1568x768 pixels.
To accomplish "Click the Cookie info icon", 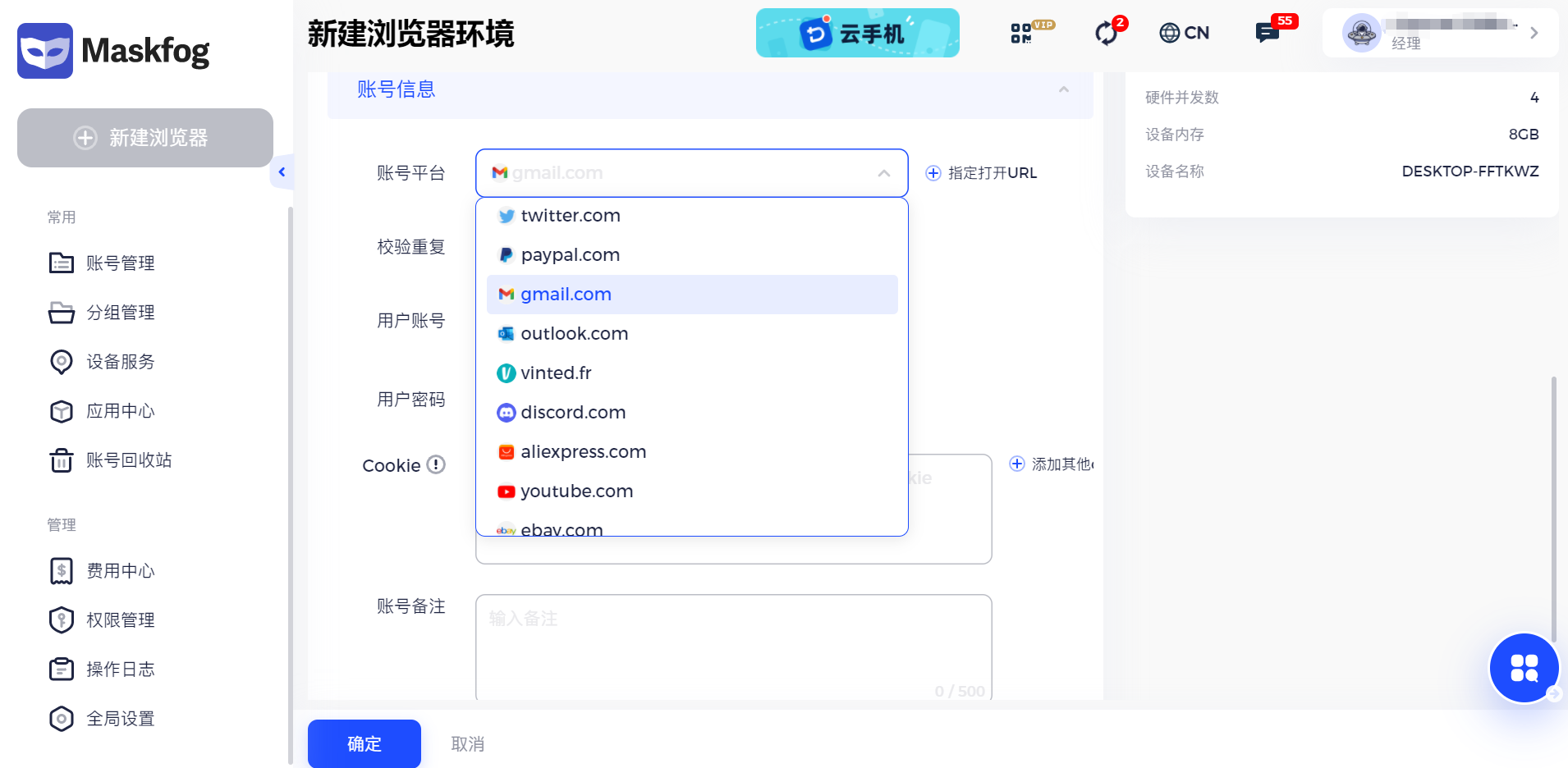I will [436, 465].
